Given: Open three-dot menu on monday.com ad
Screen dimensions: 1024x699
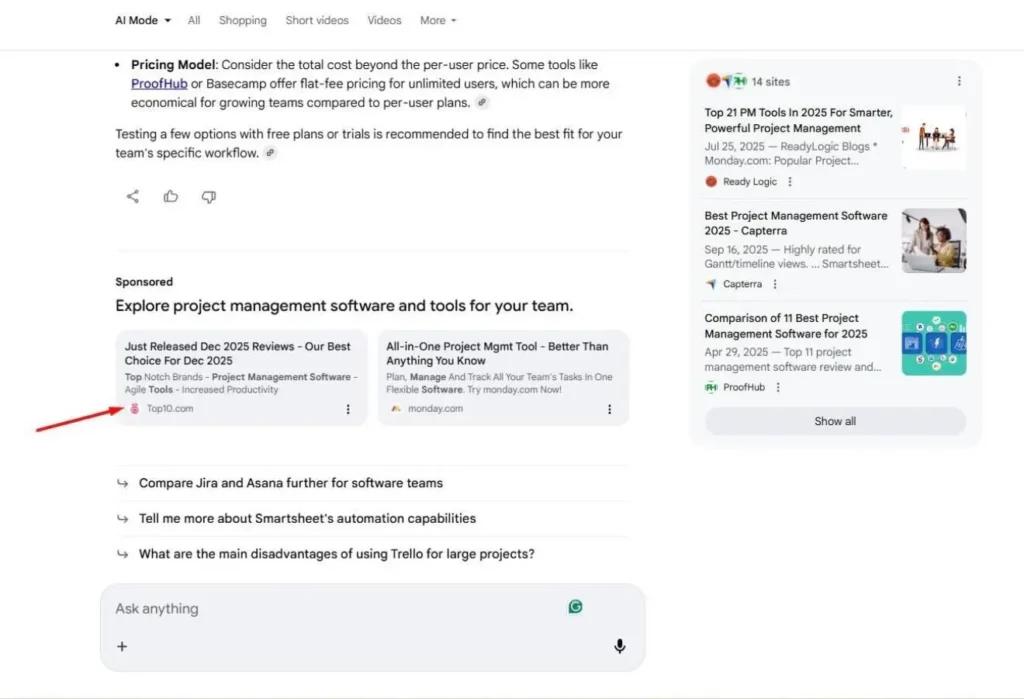Looking at the screenshot, I should coord(609,409).
